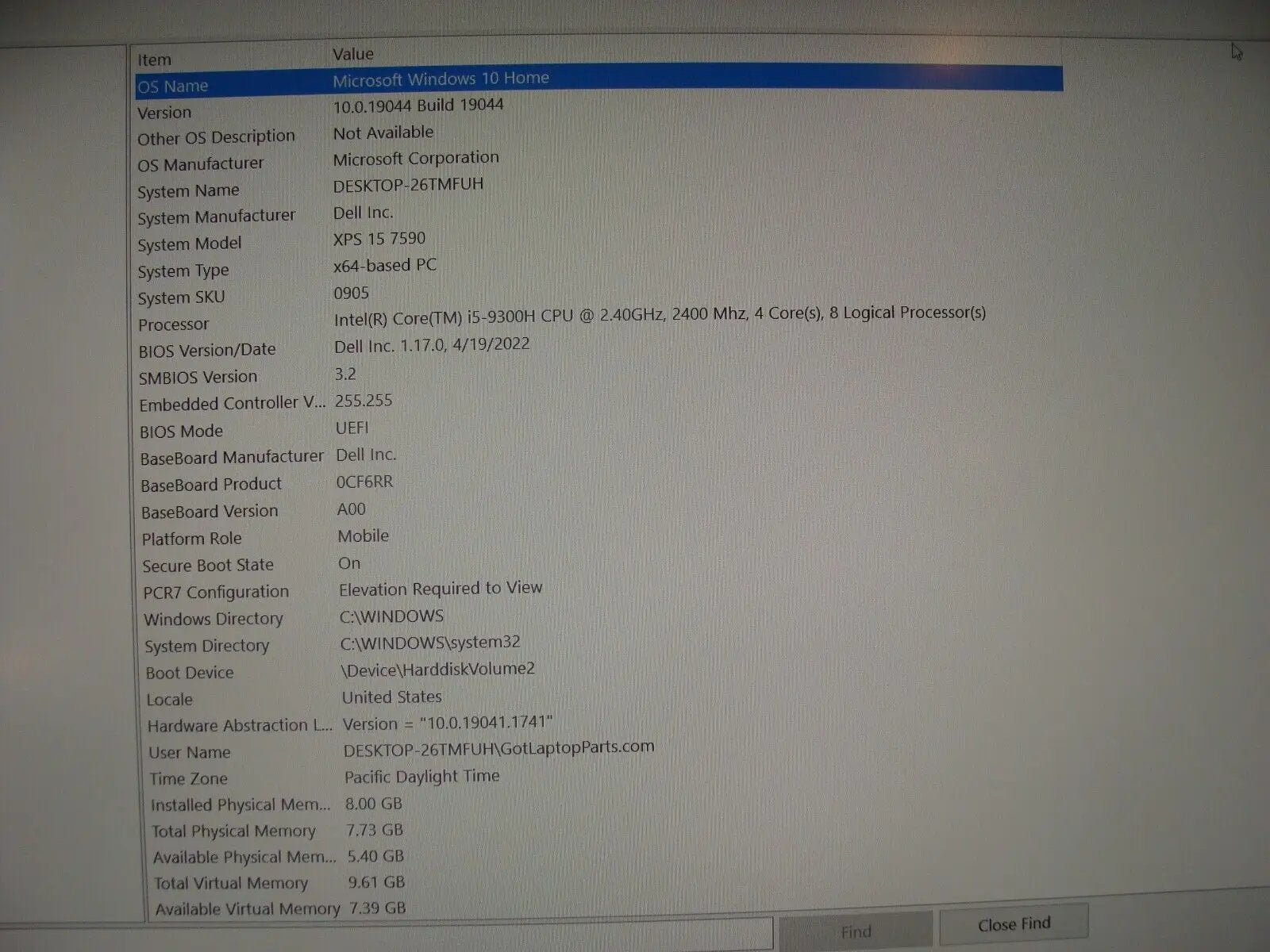This screenshot has width=1270, height=952.
Task: Select the BaseBoard Product row label
Action: pyautogui.click(x=211, y=485)
